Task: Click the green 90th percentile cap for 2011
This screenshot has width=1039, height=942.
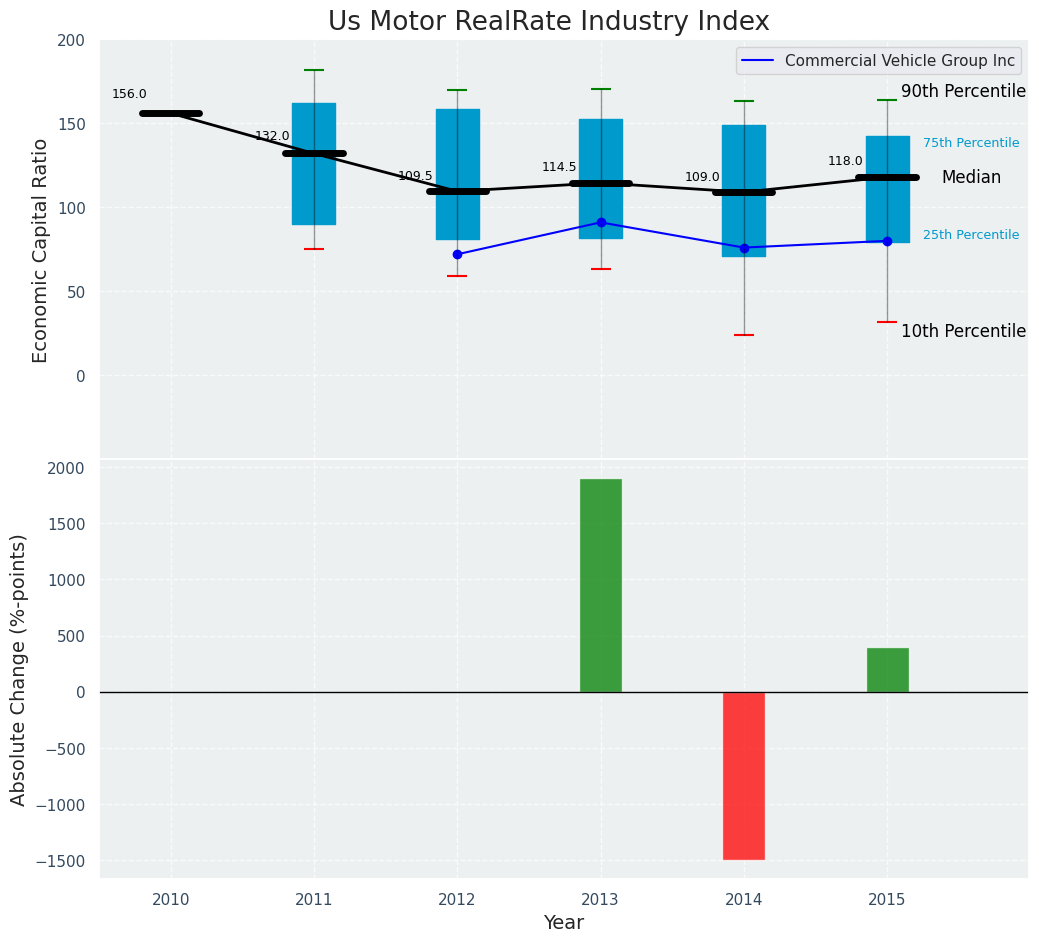Action: (x=314, y=70)
